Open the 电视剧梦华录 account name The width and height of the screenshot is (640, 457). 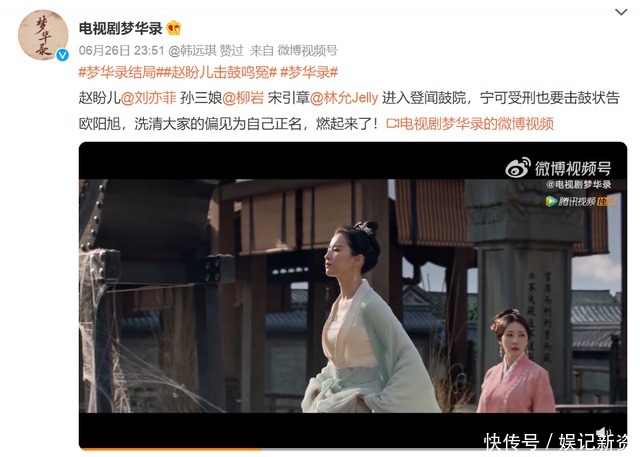(120, 28)
